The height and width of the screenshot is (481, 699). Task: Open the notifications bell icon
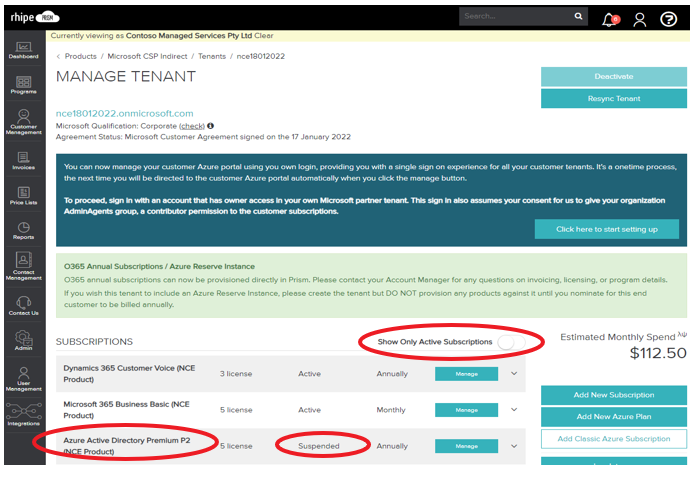(x=610, y=19)
